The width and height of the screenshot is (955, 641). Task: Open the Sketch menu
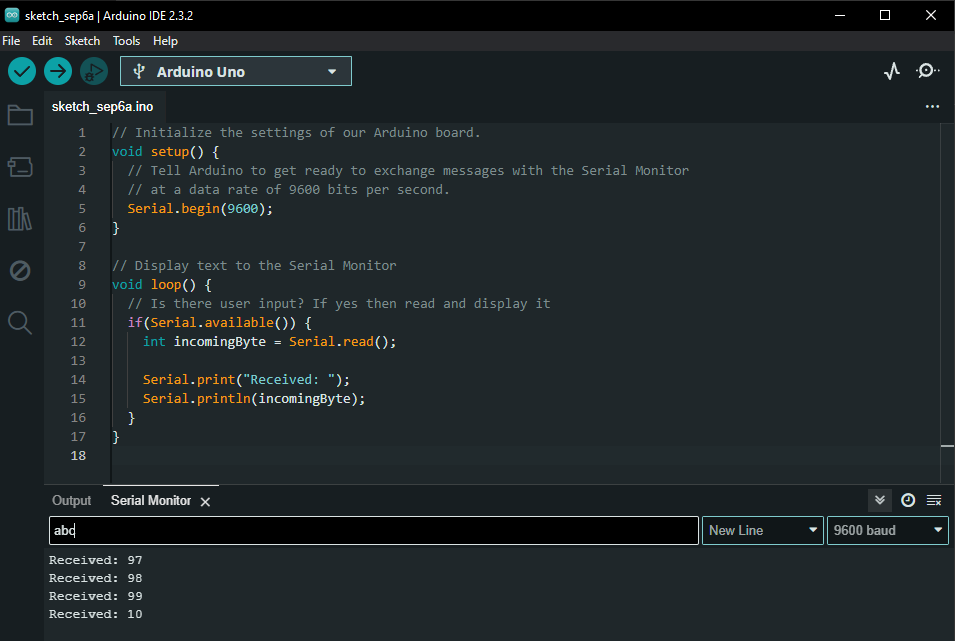click(x=82, y=41)
